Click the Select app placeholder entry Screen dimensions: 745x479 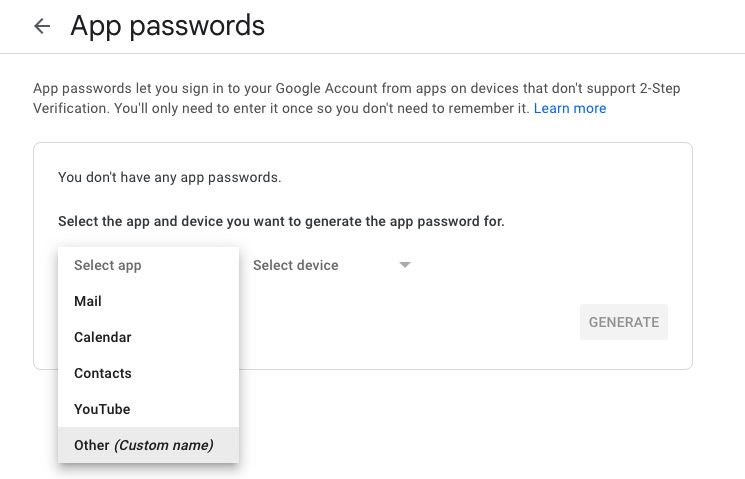108,265
